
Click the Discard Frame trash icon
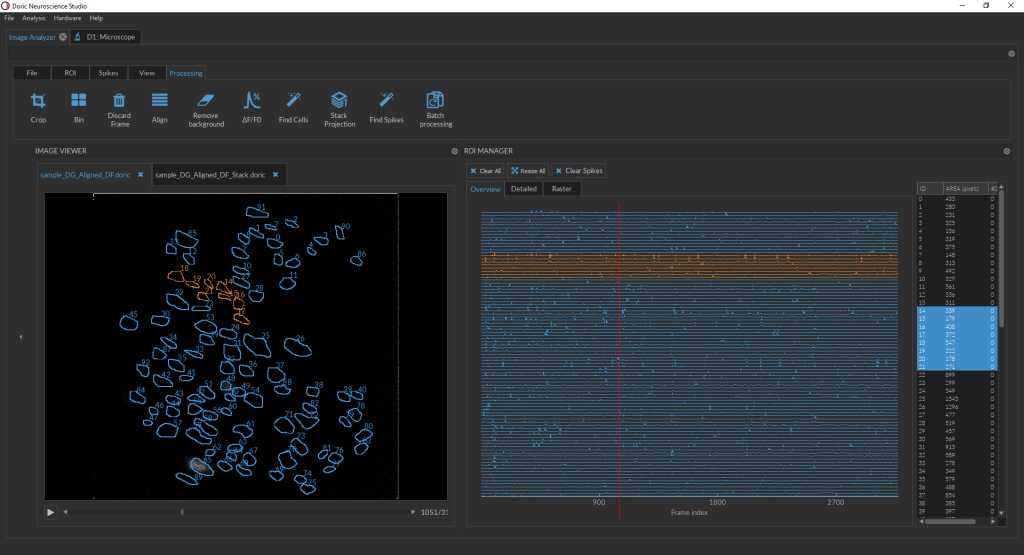(119, 101)
